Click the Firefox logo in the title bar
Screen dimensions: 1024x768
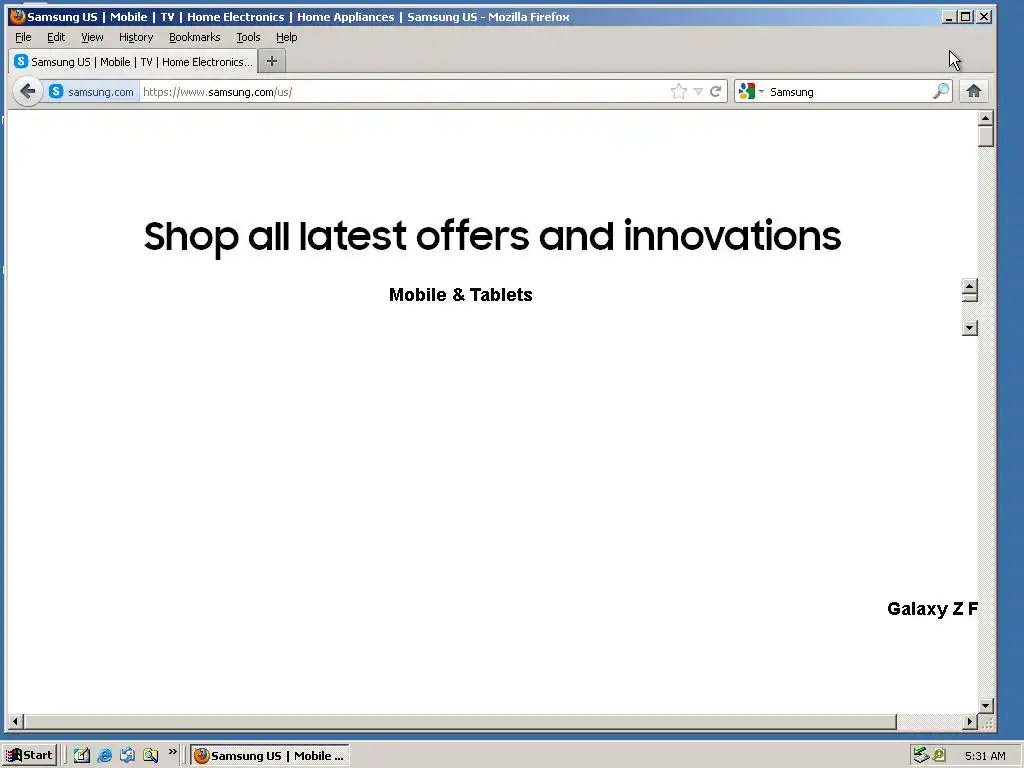18,16
